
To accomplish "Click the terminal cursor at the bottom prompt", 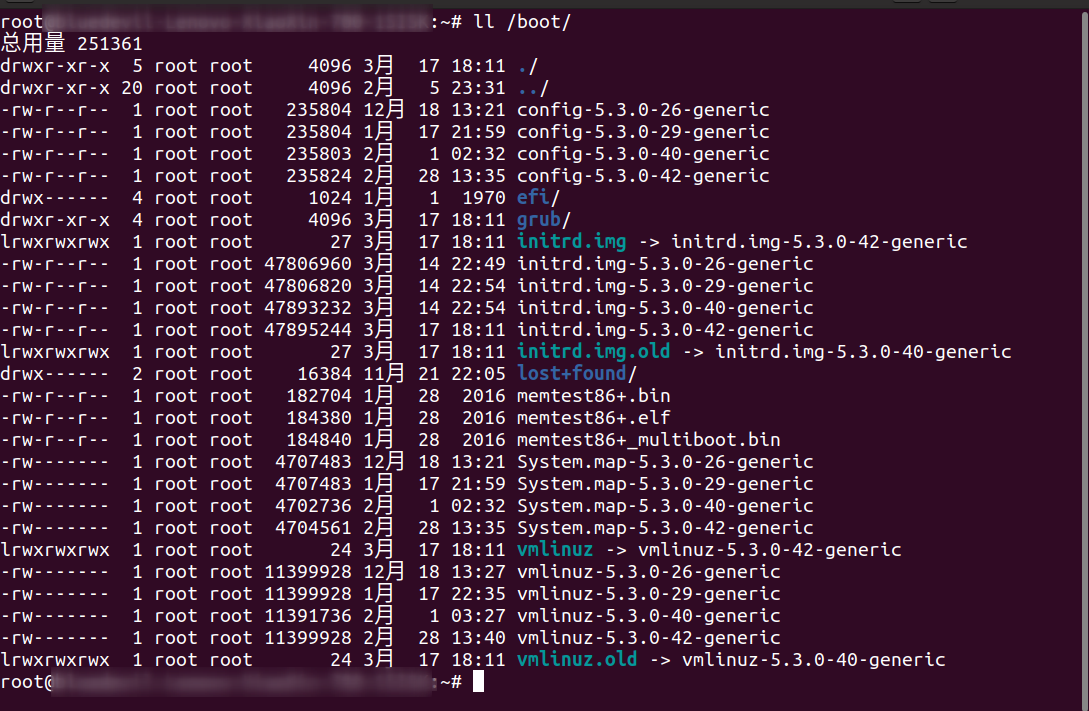I will pyautogui.click(x=479, y=682).
